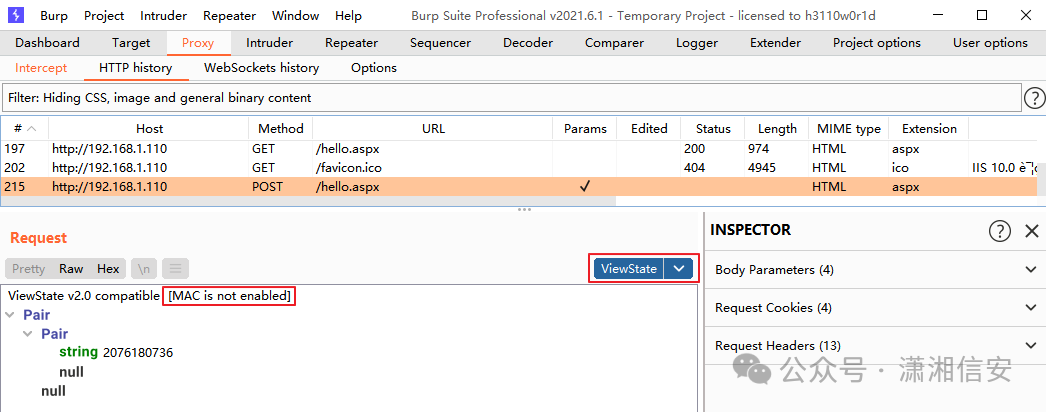Sort history by Status column header

click(713, 129)
